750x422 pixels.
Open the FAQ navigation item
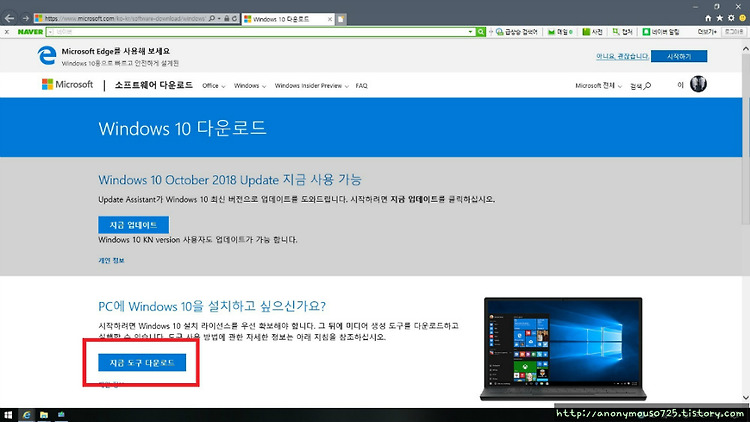pyautogui.click(x=362, y=86)
